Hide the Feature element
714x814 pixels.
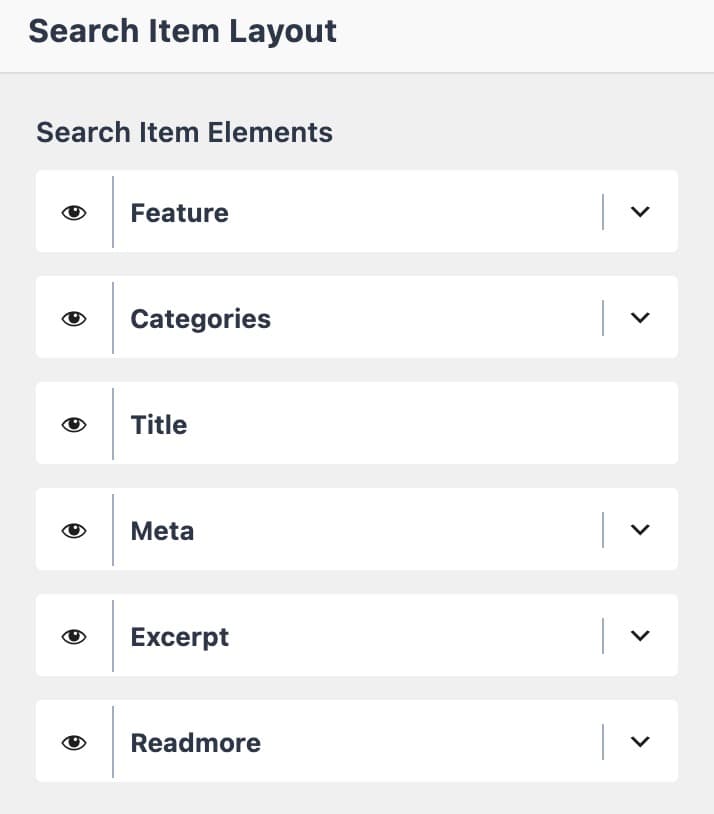pyautogui.click(x=75, y=212)
